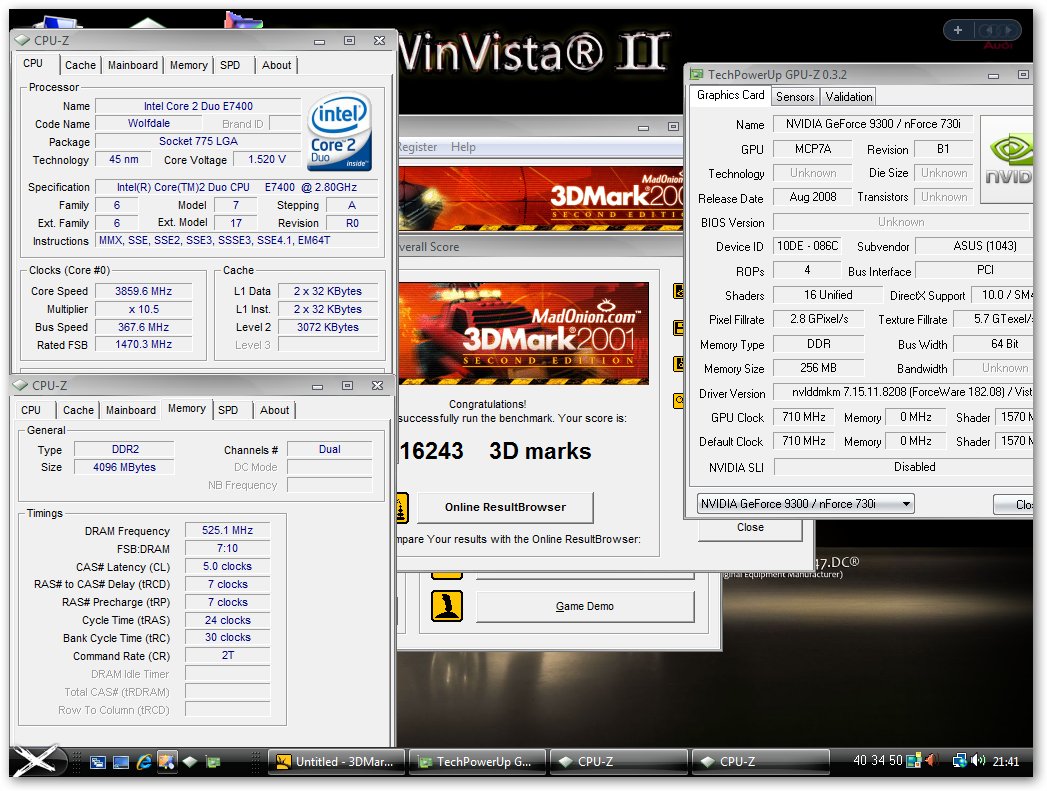Click the 3DMark2001 Second Edition banner image
Screen dimensions: 1047x791
523,333
